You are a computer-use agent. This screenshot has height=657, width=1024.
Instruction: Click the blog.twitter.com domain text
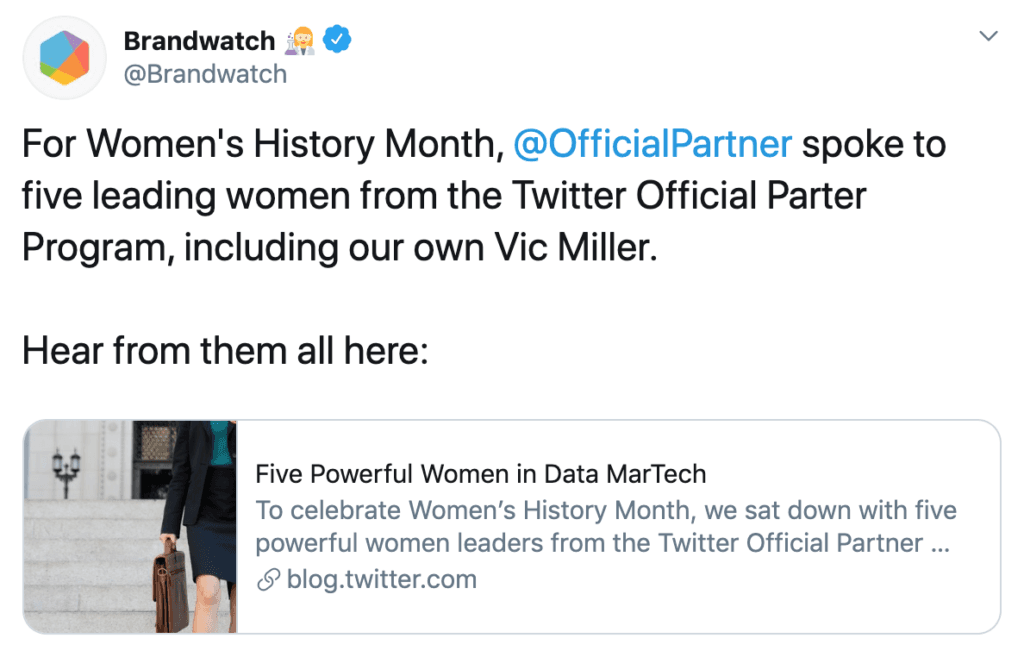tap(381, 579)
